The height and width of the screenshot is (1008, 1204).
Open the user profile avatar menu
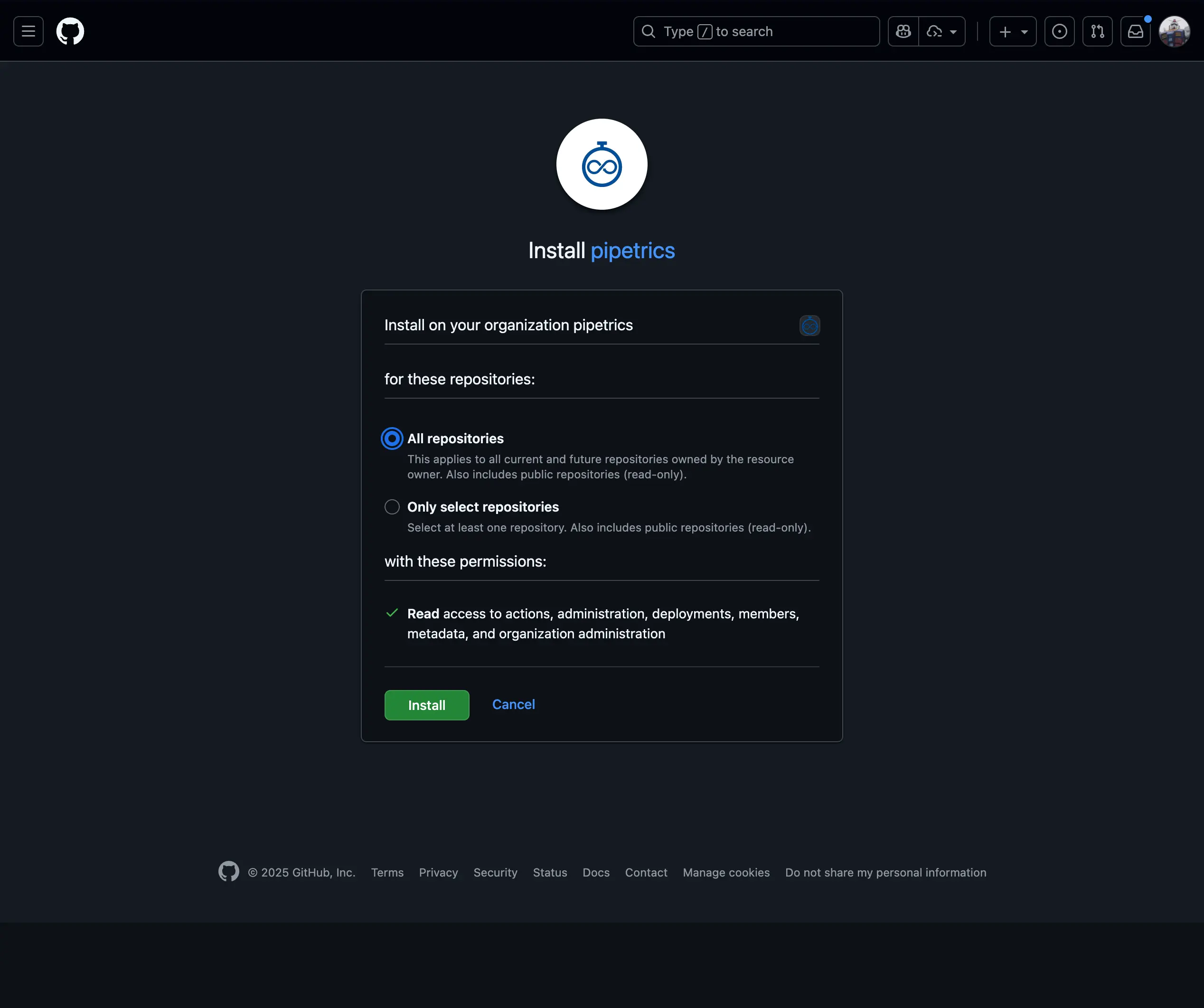tap(1174, 31)
